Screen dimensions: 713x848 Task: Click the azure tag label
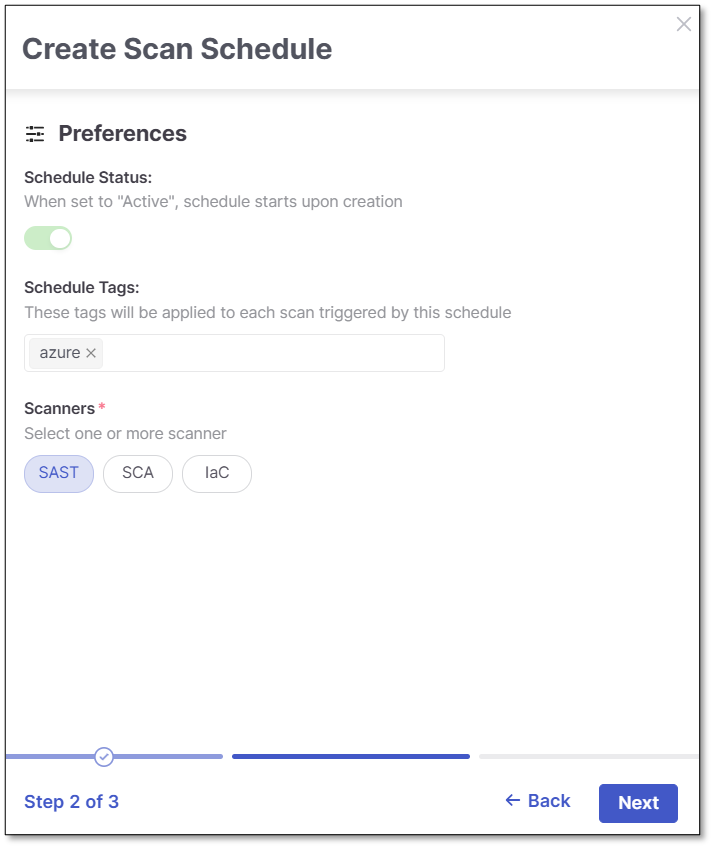tap(59, 353)
